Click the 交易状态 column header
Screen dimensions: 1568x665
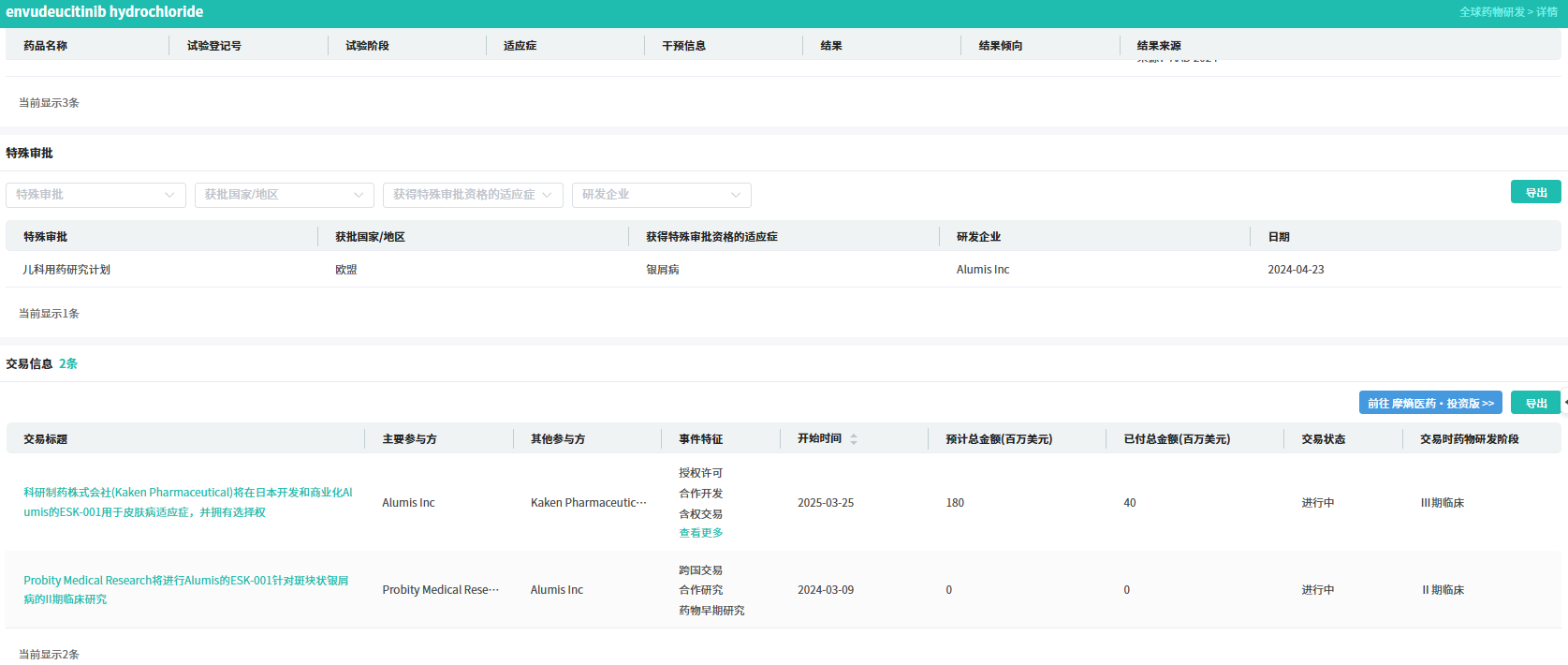(1323, 439)
